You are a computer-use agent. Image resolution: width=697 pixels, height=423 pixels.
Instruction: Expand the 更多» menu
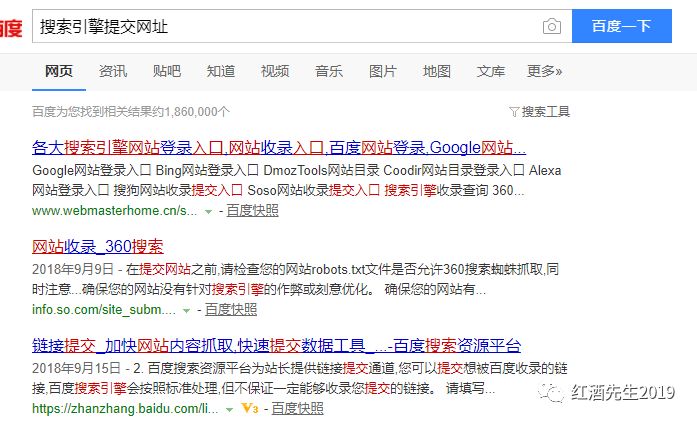point(545,71)
